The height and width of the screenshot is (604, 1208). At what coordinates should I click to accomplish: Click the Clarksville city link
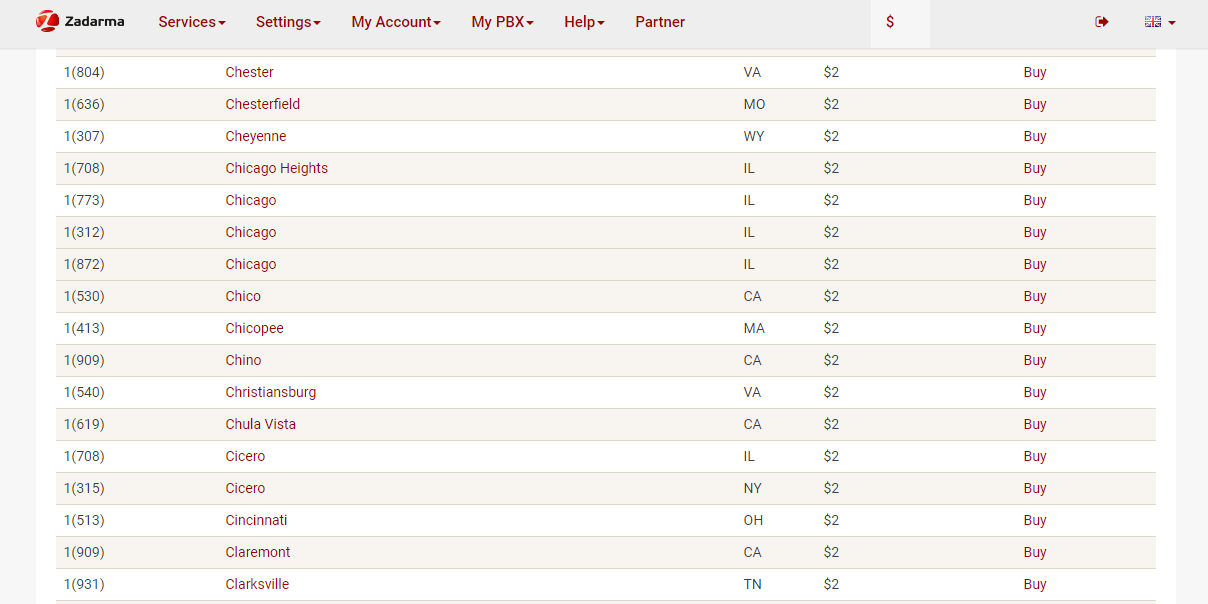point(257,584)
